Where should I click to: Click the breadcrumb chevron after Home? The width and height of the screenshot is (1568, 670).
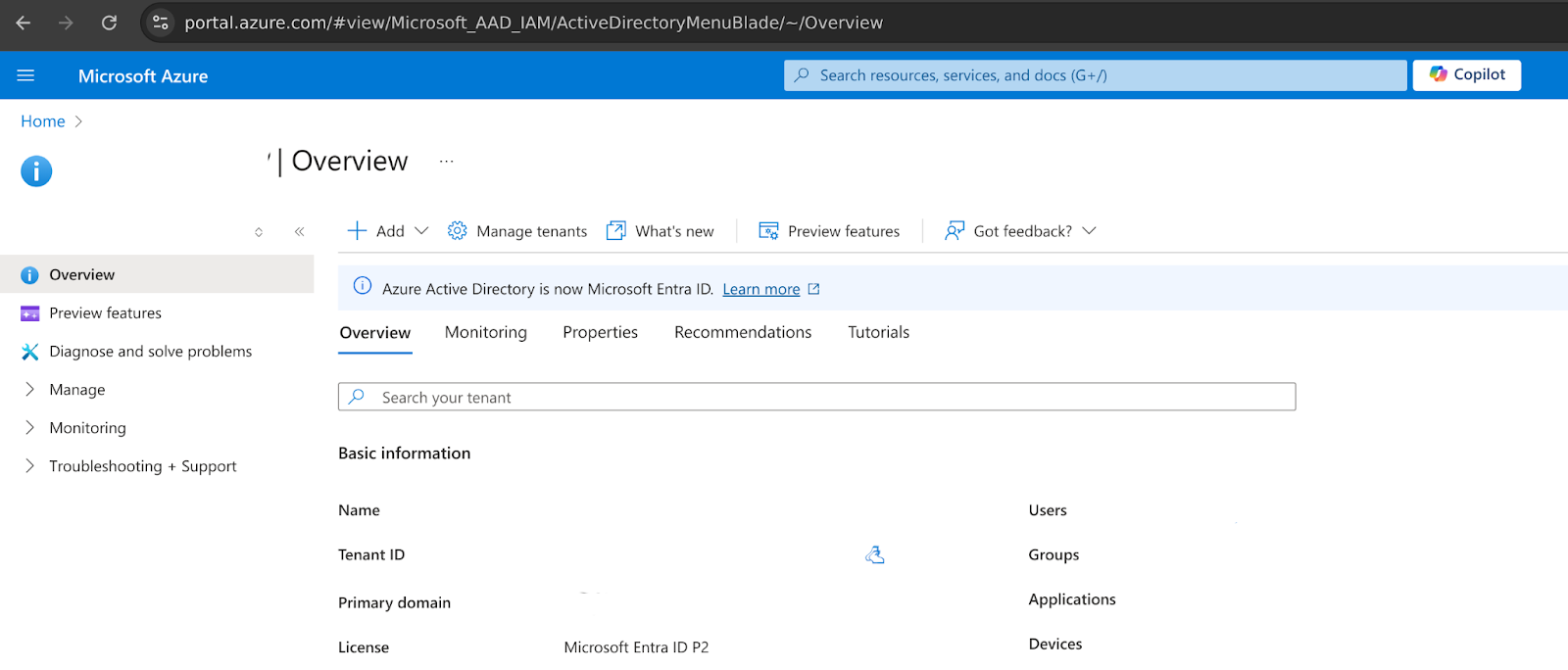click(x=78, y=121)
